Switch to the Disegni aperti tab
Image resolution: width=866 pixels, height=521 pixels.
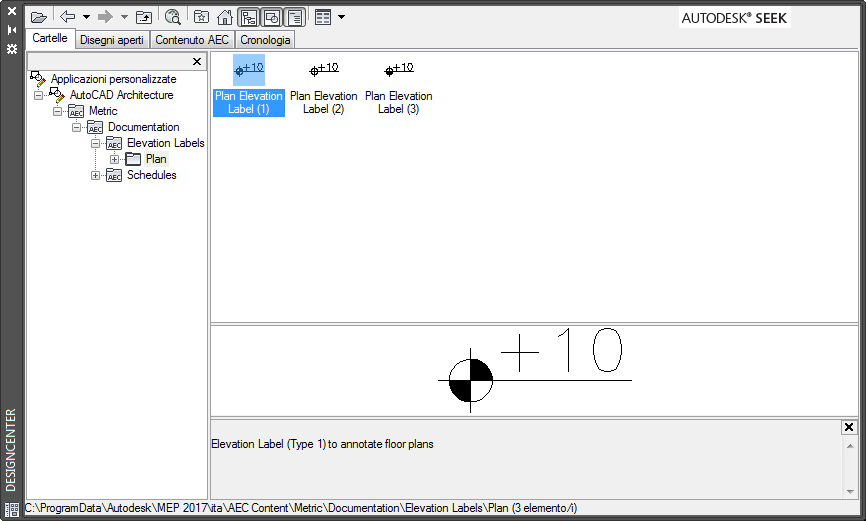pyautogui.click(x=112, y=40)
